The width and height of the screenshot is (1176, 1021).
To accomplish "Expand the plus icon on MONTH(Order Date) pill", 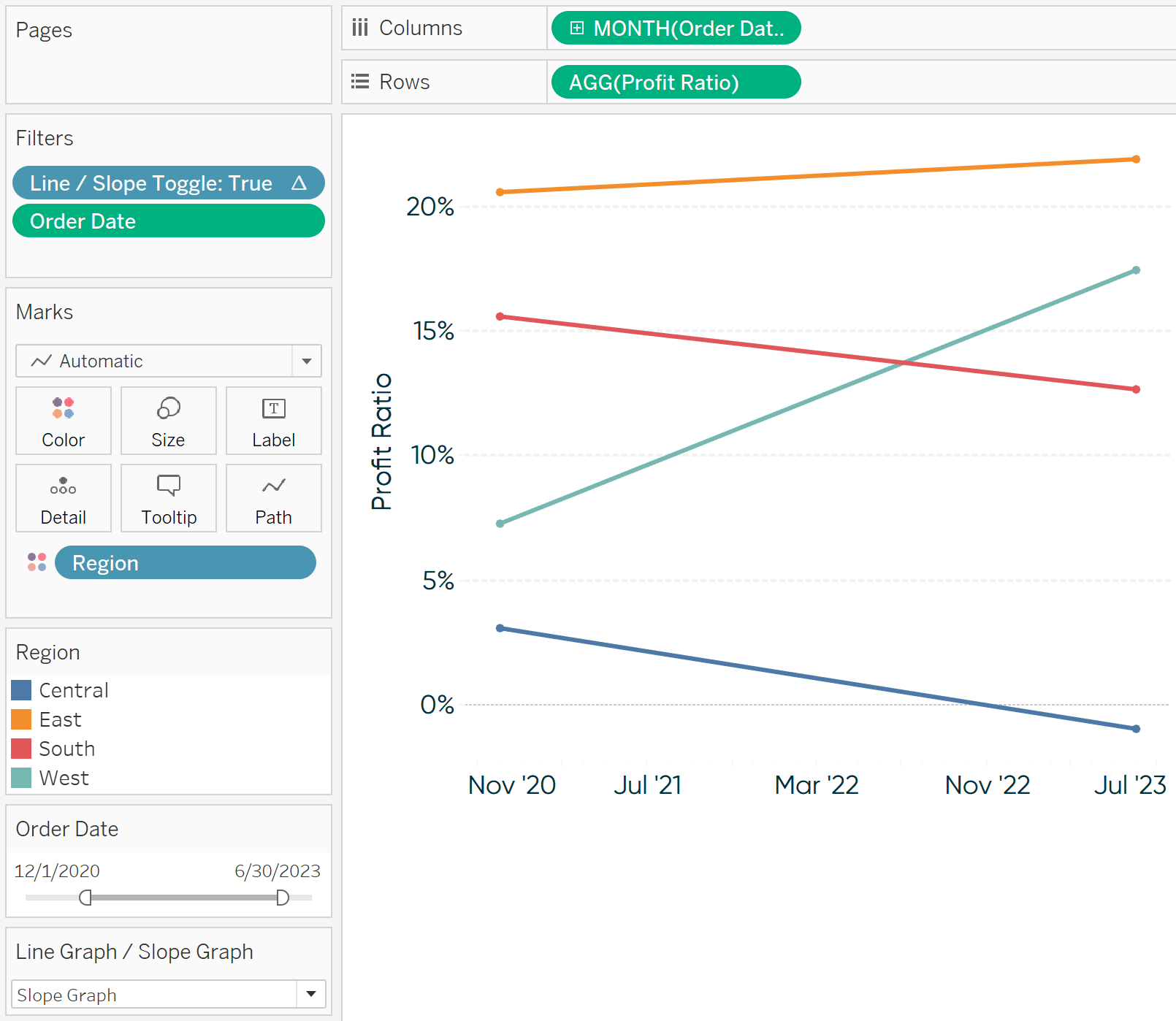I will (577, 28).
